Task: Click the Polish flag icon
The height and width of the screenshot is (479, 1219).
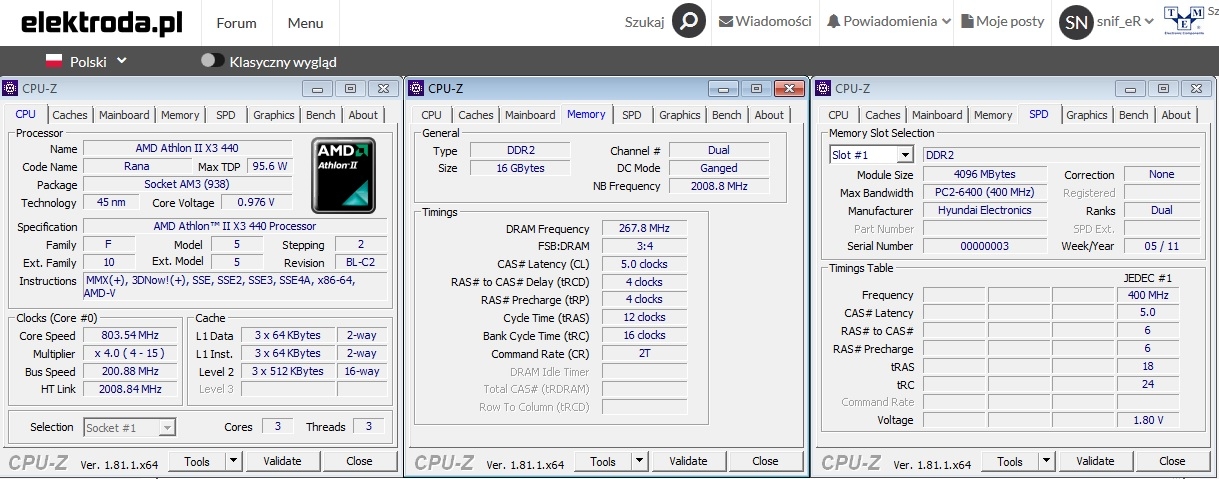Action: tap(55, 61)
